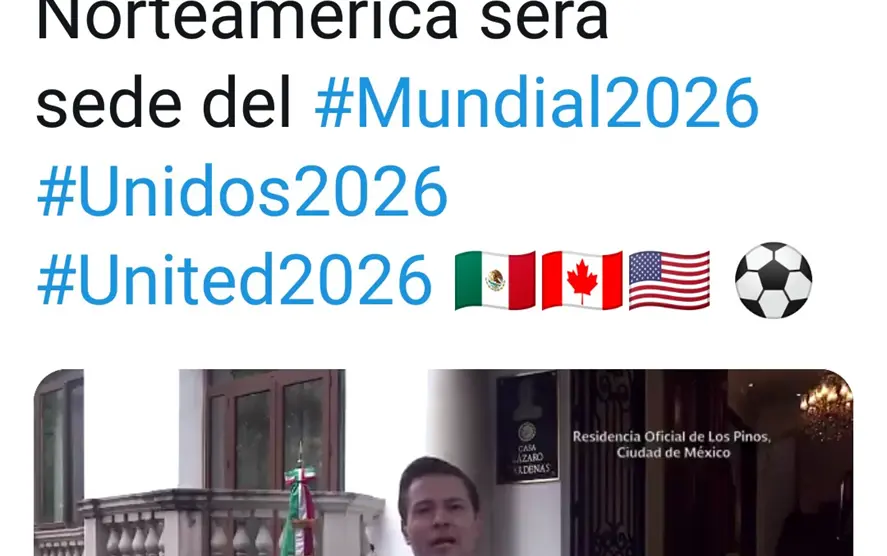
Task: Open the #Mundial2026 hashtag
Action: (536, 102)
